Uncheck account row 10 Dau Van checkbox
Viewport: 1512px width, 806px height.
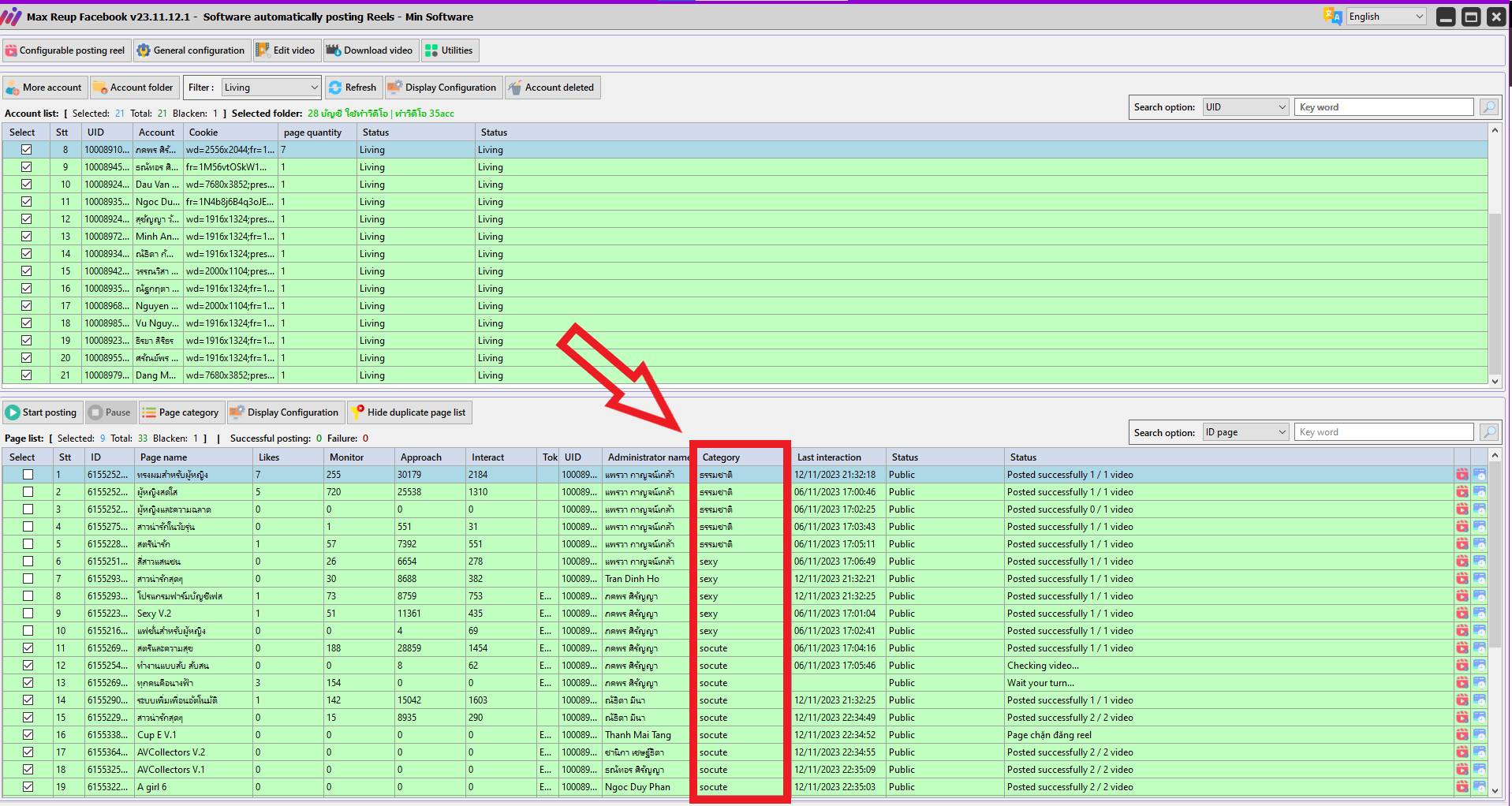(27, 185)
